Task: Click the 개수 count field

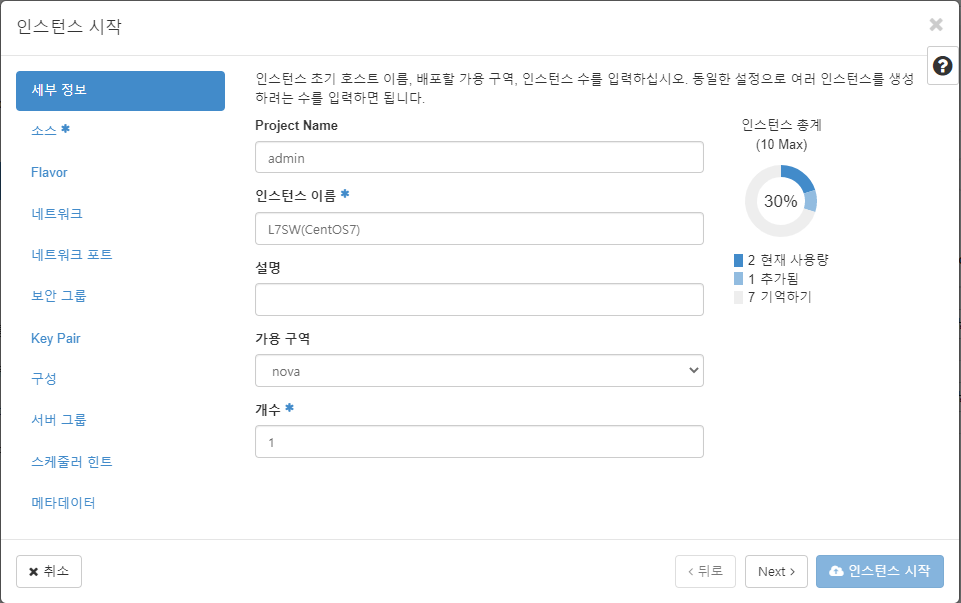Action: click(479, 442)
